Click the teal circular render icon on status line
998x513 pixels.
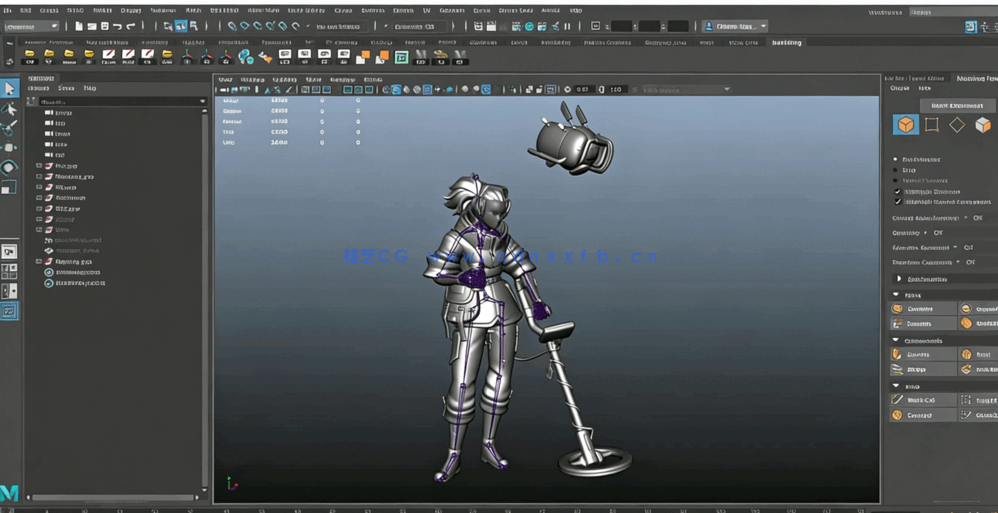[528, 26]
